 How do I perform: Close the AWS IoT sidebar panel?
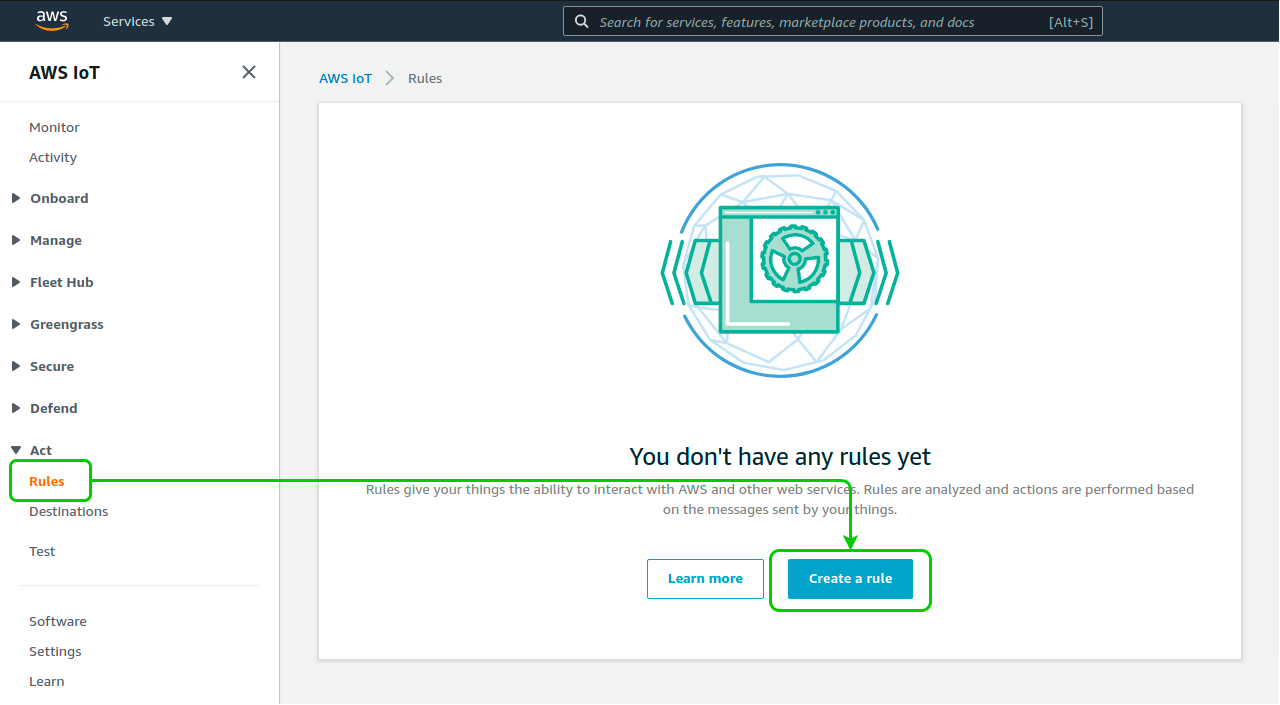click(249, 72)
